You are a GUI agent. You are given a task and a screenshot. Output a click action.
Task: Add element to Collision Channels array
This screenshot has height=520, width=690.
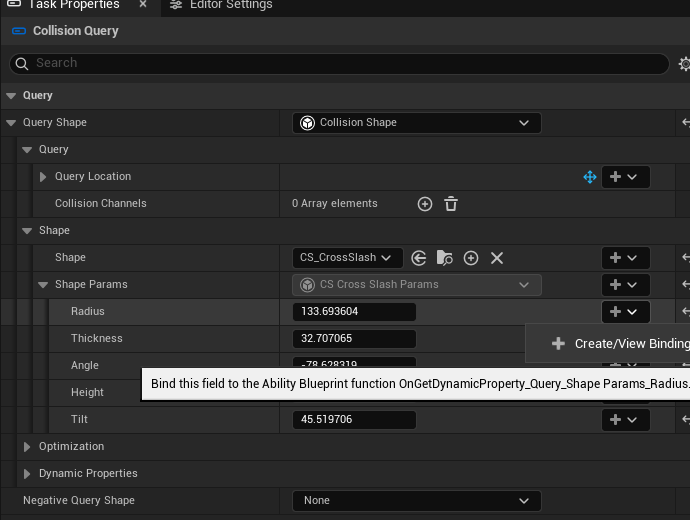[425, 204]
